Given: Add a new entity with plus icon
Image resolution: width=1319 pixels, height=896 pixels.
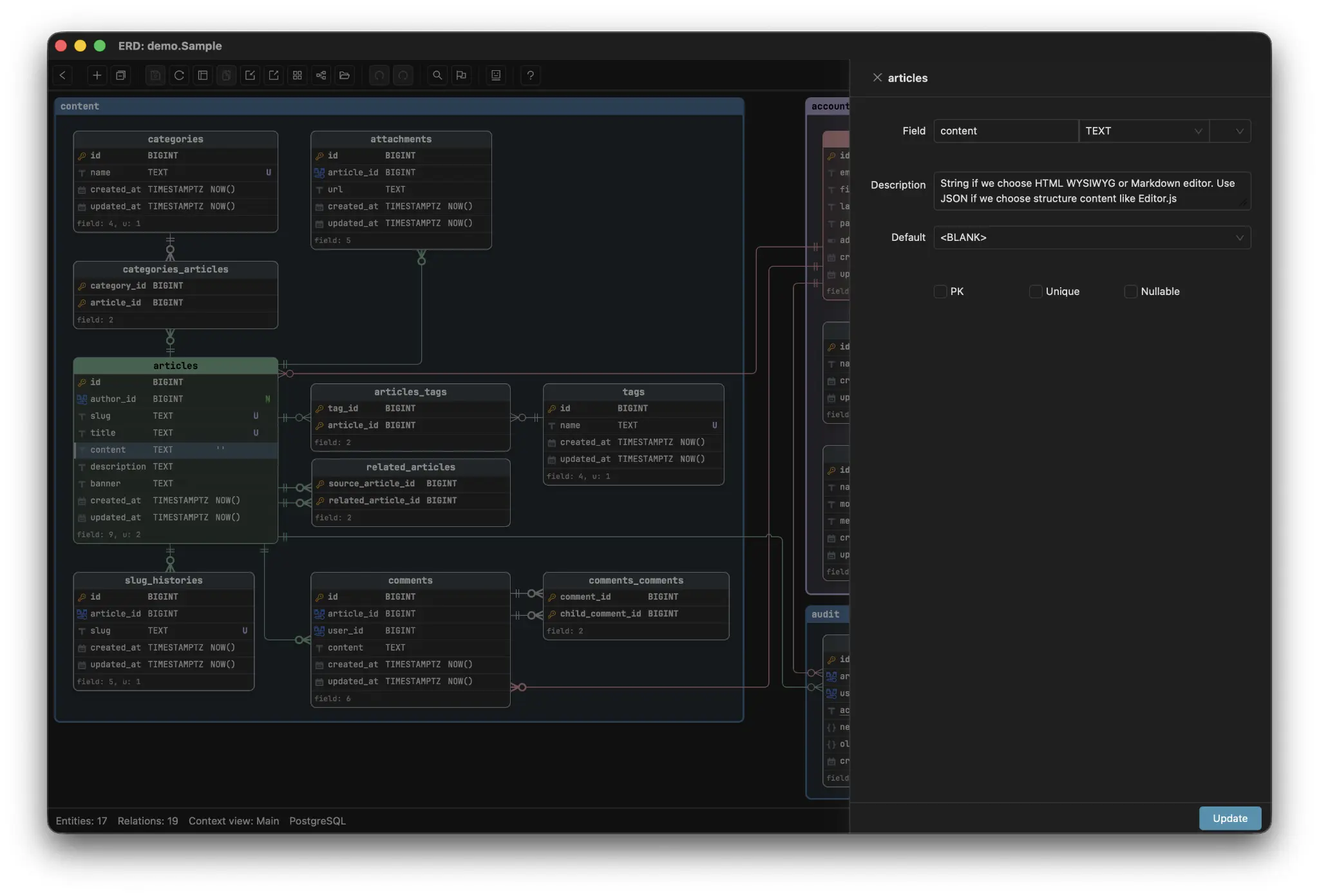Looking at the screenshot, I should click(x=97, y=75).
